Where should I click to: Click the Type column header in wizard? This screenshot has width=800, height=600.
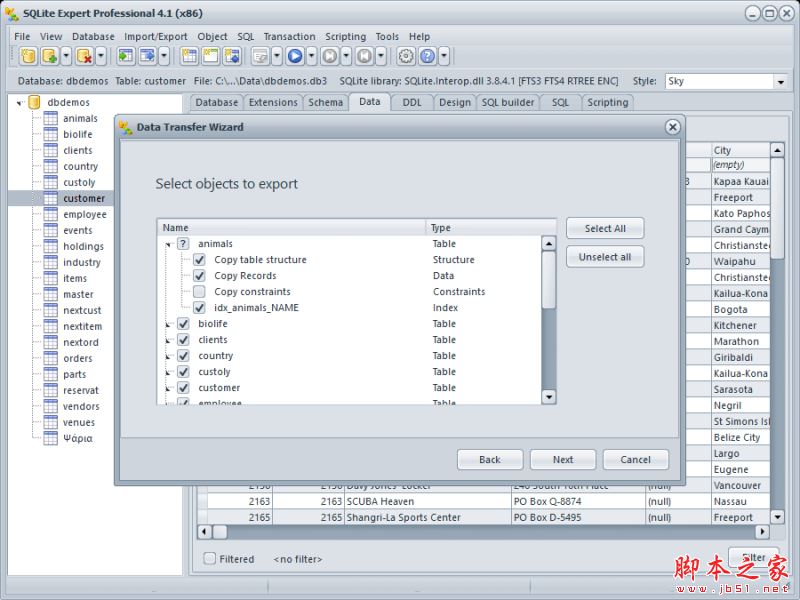coord(490,228)
